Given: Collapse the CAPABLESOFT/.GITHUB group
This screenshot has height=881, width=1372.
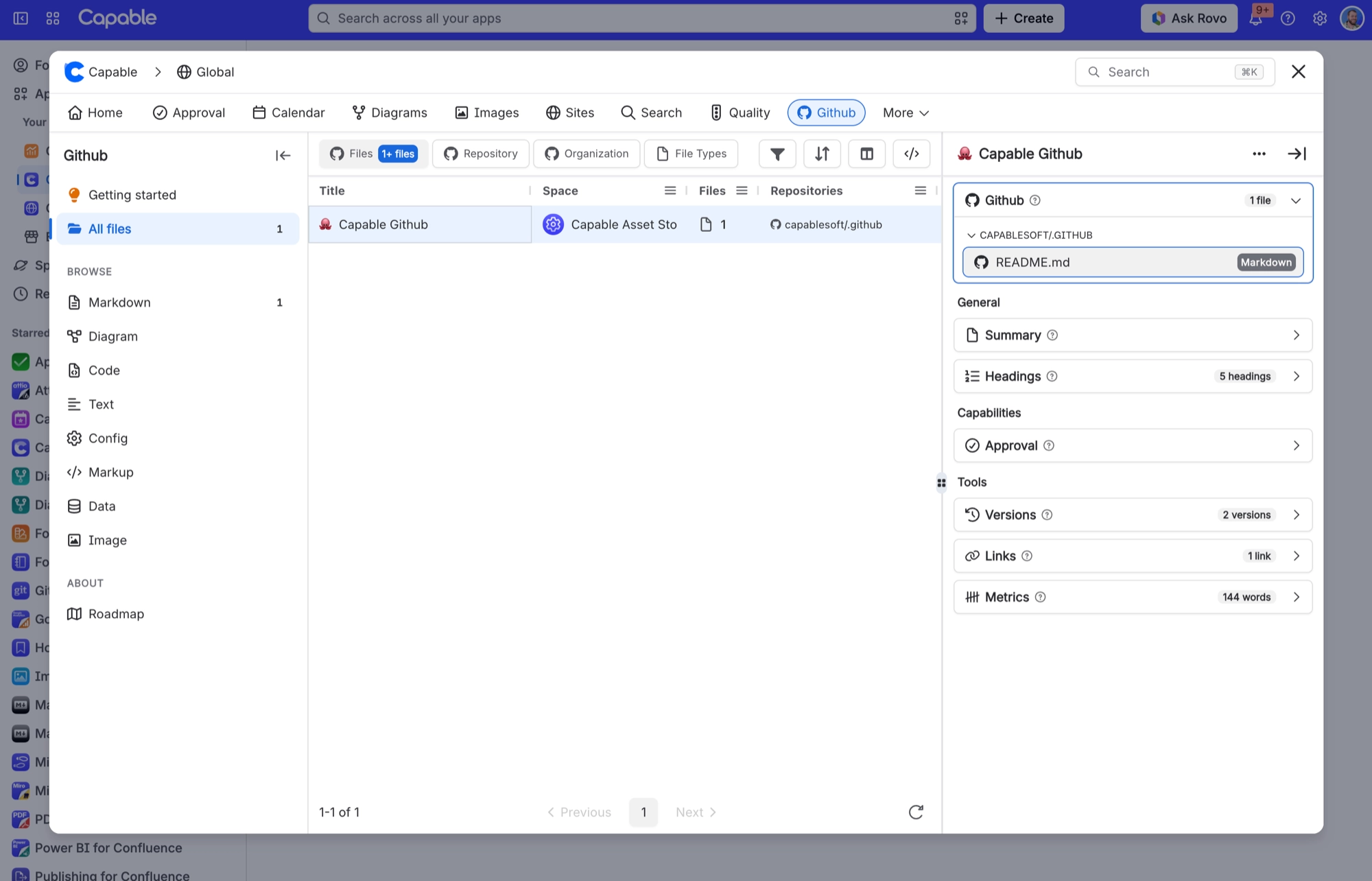Looking at the screenshot, I should [x=971, y=235].
